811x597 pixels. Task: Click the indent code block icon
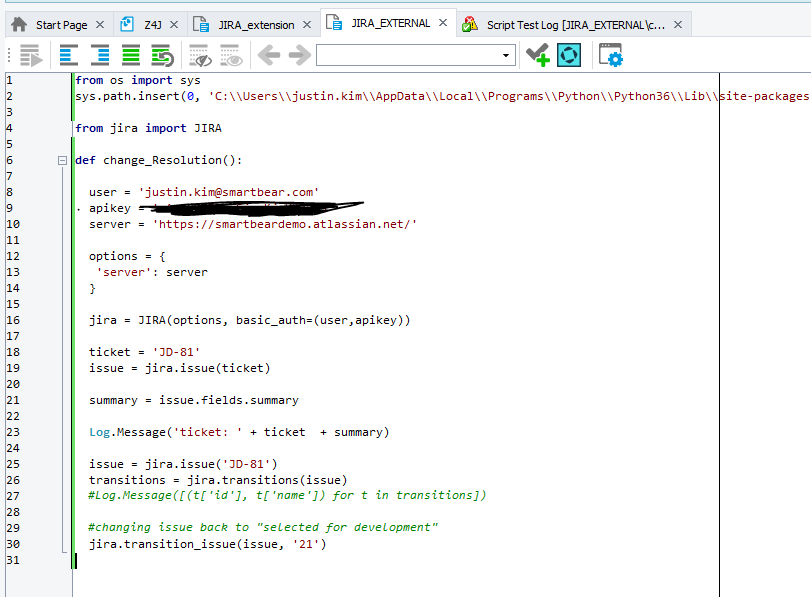pos(100,56)
